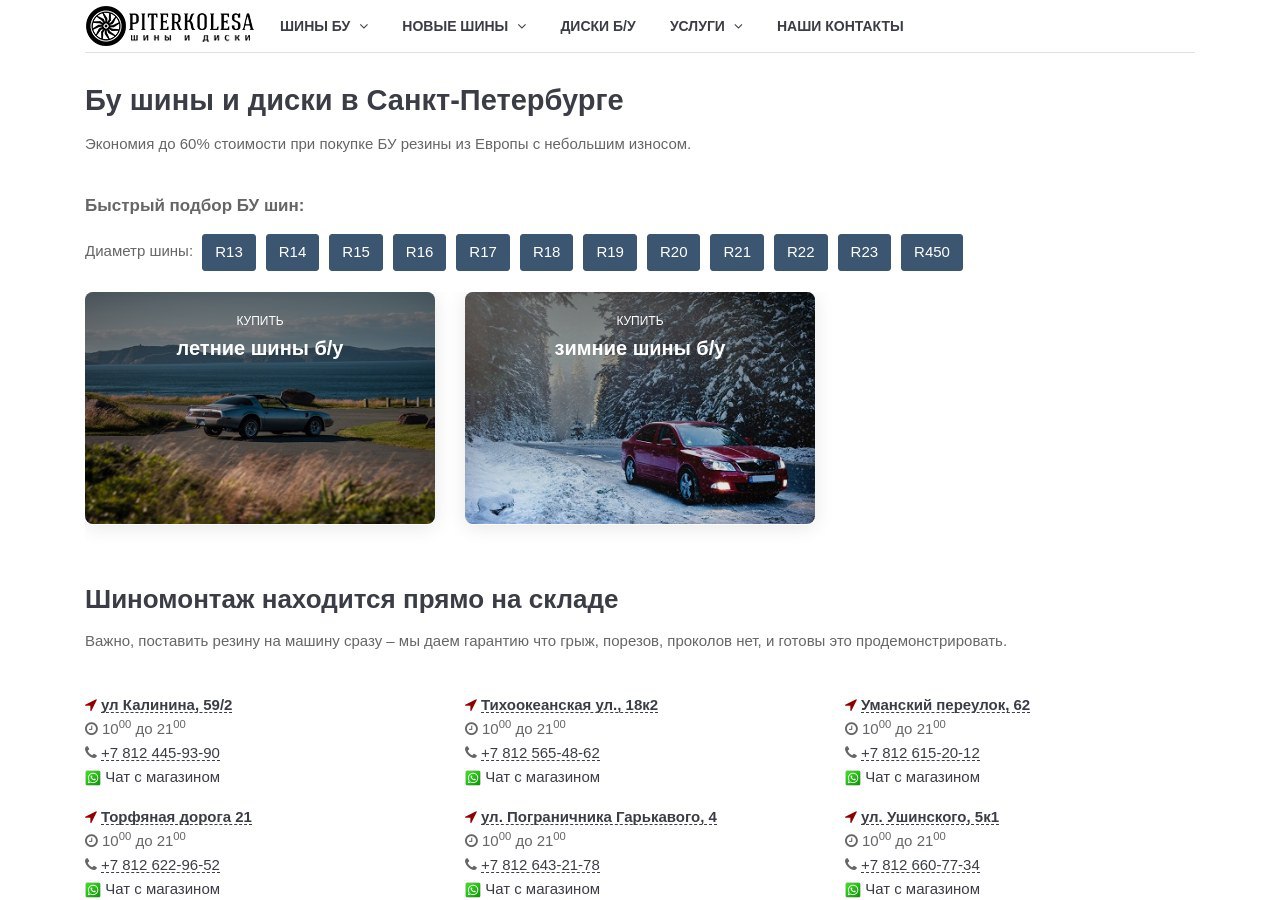Click phone icon beside +7 812 622-96-52

tap(91, 865)
